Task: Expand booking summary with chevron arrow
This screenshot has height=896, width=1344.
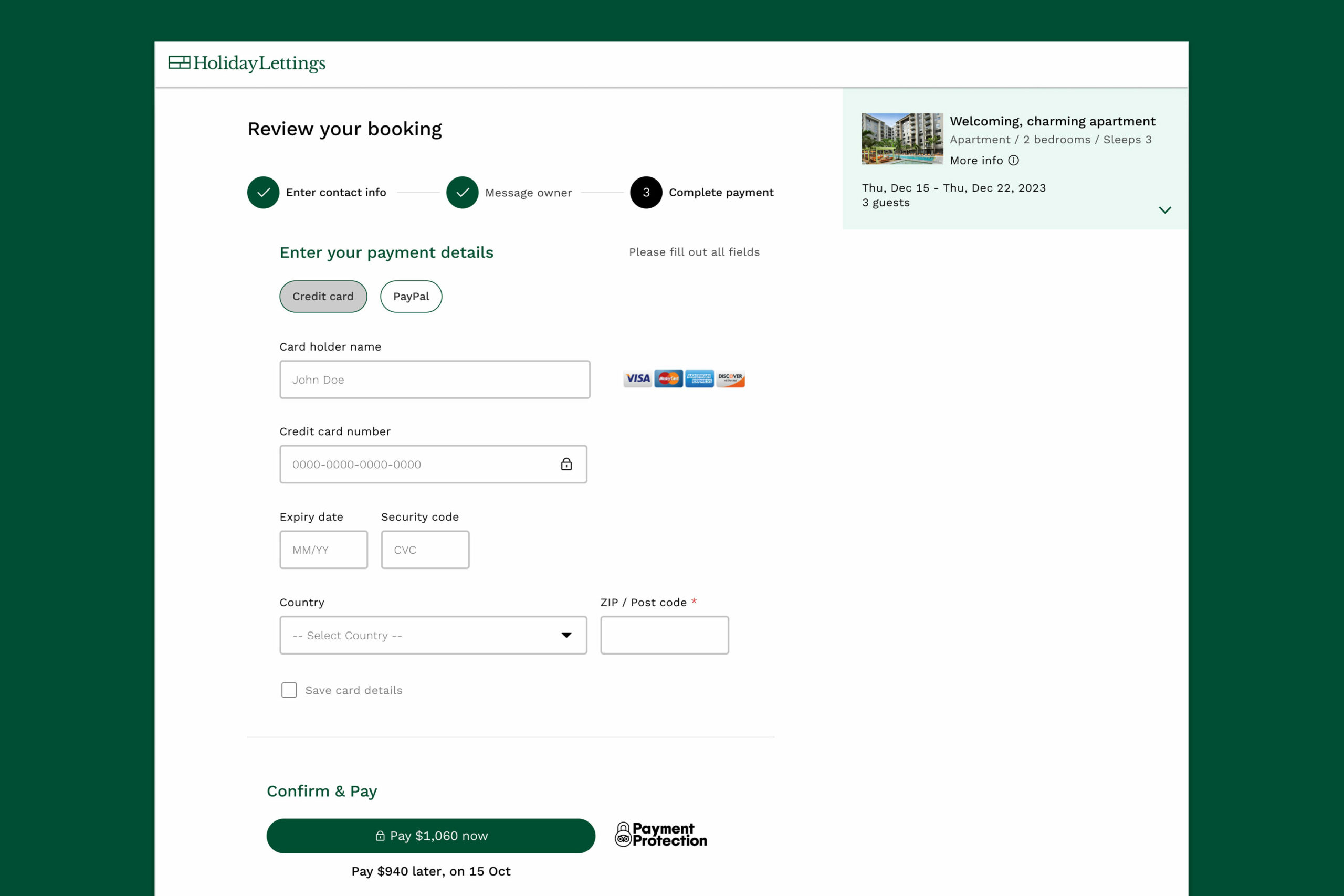Action: [x=1164, y=210]
